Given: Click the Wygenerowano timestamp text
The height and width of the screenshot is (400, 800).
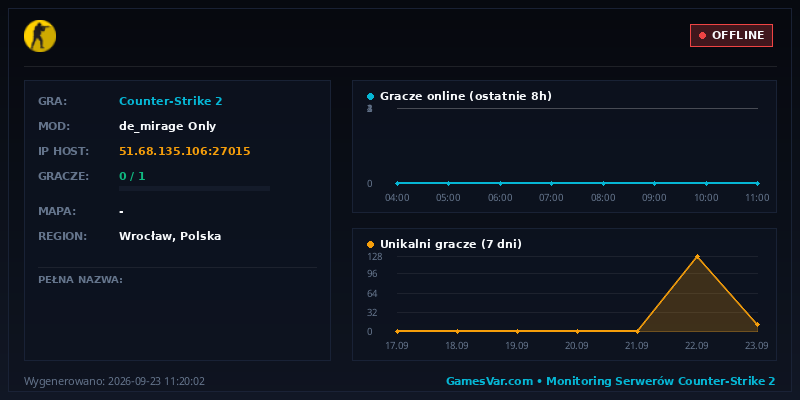Looking at the screenshot, I should coord(114,381).
